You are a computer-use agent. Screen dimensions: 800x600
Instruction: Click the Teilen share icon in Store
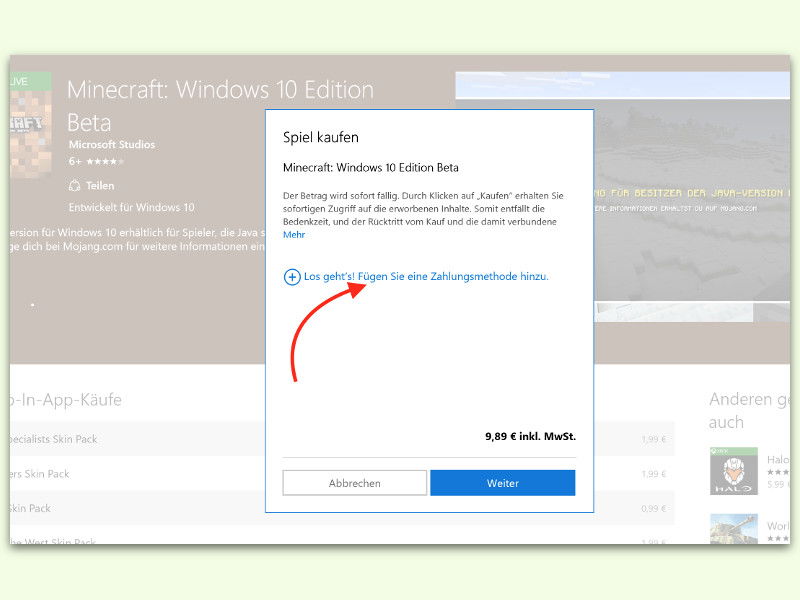[74, 186]
